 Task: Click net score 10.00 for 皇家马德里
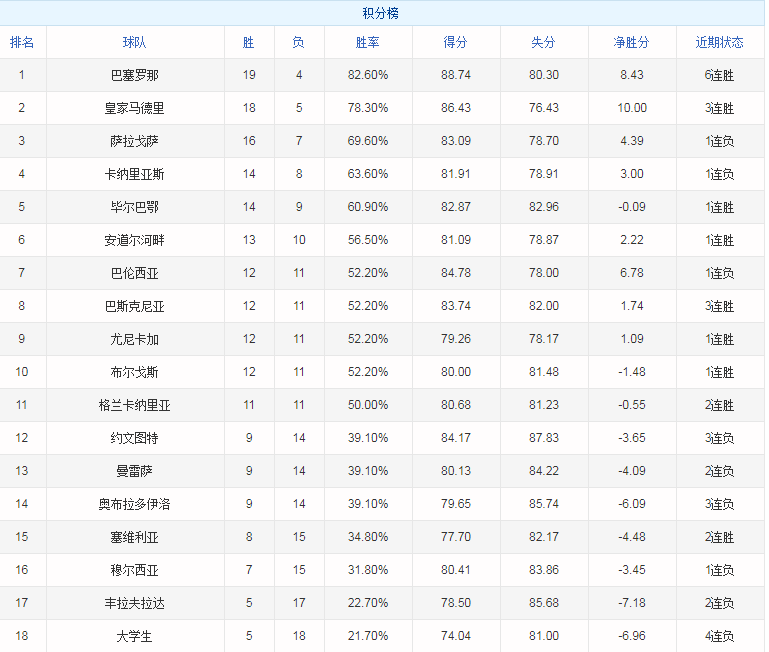pyautogui.click(x=632, y=107)
